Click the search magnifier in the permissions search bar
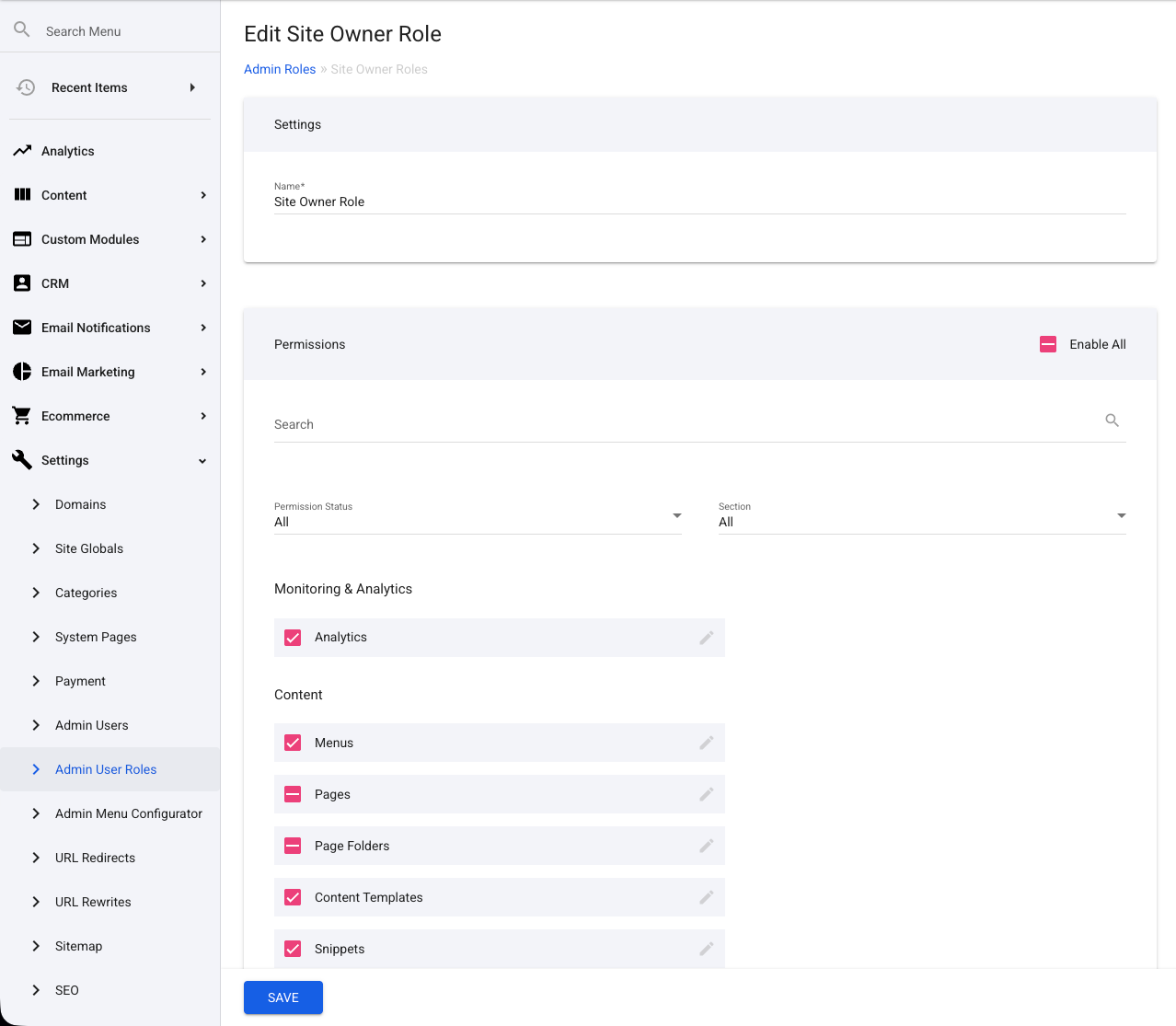Viewport: 1176px width, 1026px height. 1112,421
